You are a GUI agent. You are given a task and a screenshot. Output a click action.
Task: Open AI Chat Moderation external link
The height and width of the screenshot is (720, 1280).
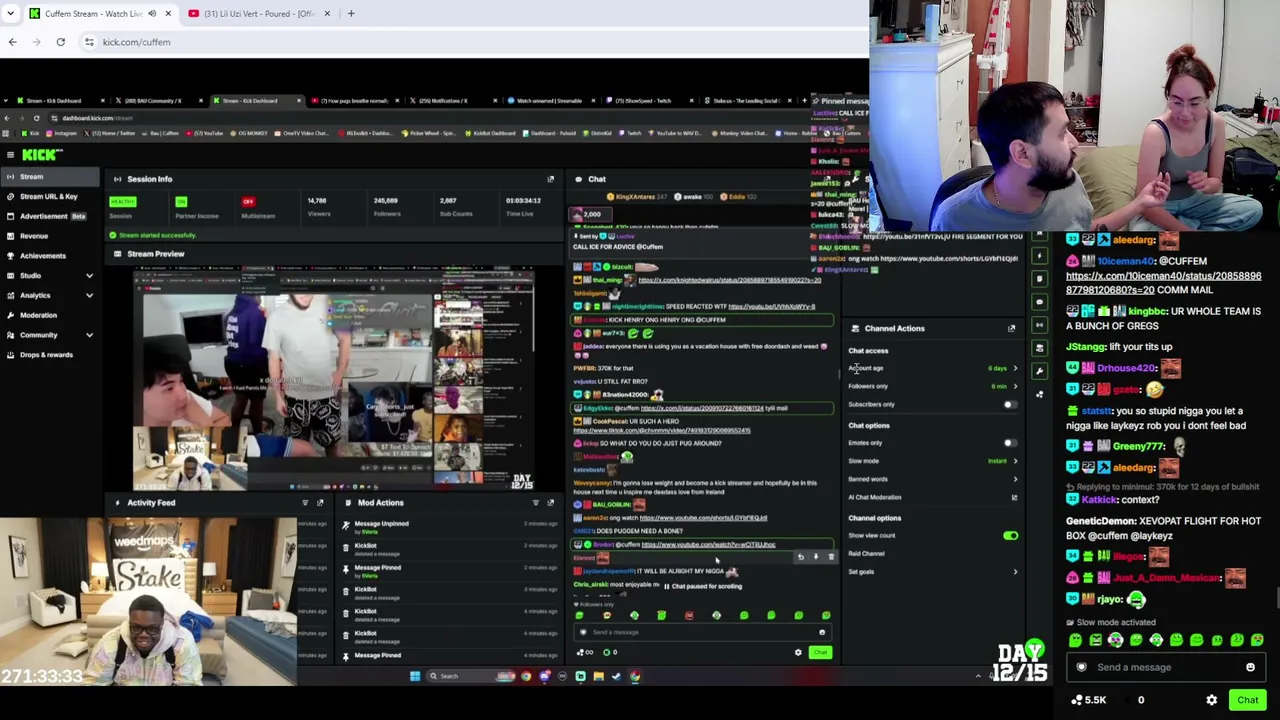(1014, 497)
